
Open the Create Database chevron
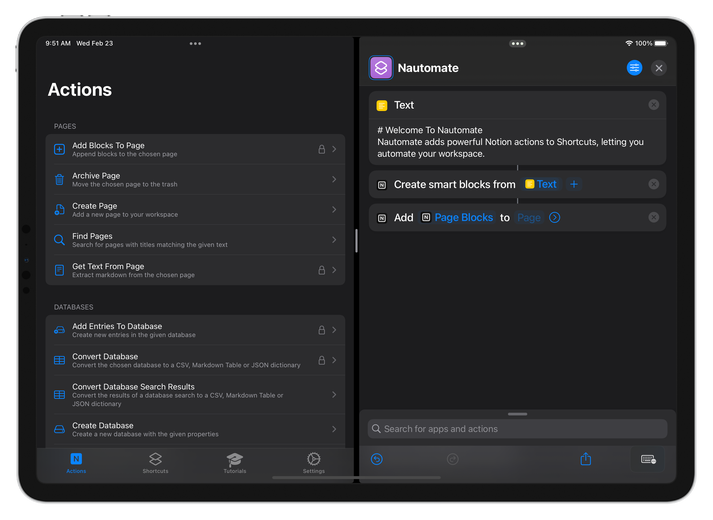pyautogui.click(x=334, y=429)
